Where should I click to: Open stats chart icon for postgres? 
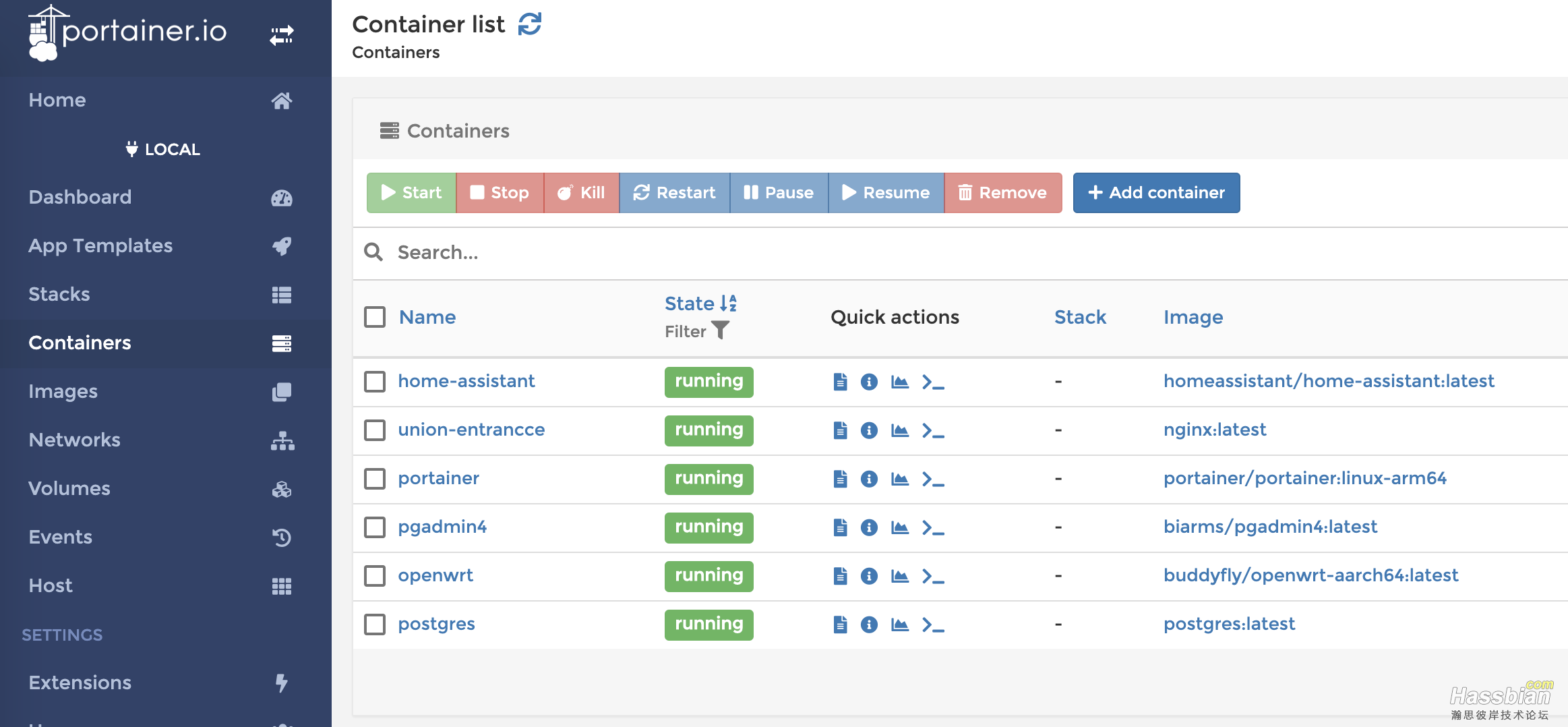point(900,624)
